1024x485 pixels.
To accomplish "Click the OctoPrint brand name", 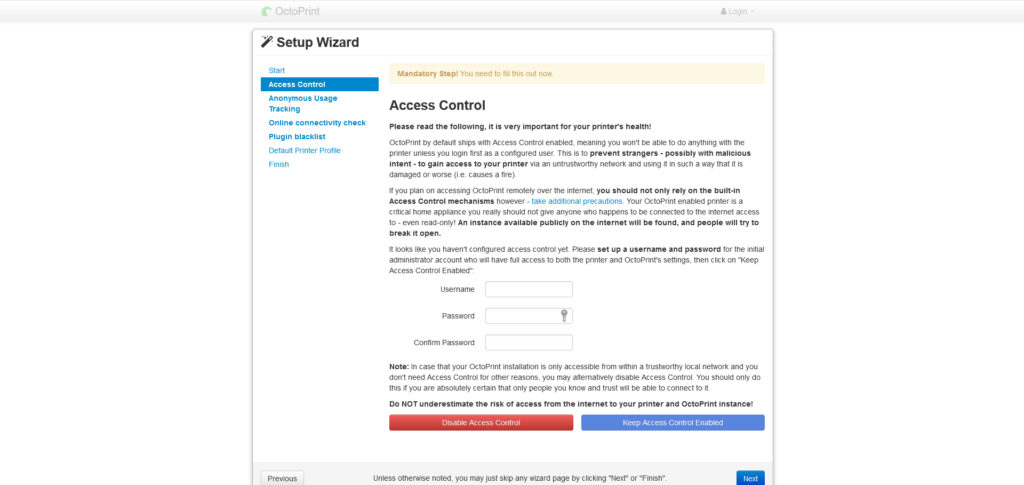I will (297, 11).
